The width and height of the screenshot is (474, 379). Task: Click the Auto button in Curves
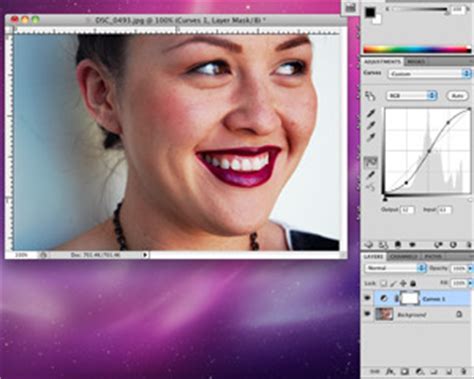click(457, 96)
